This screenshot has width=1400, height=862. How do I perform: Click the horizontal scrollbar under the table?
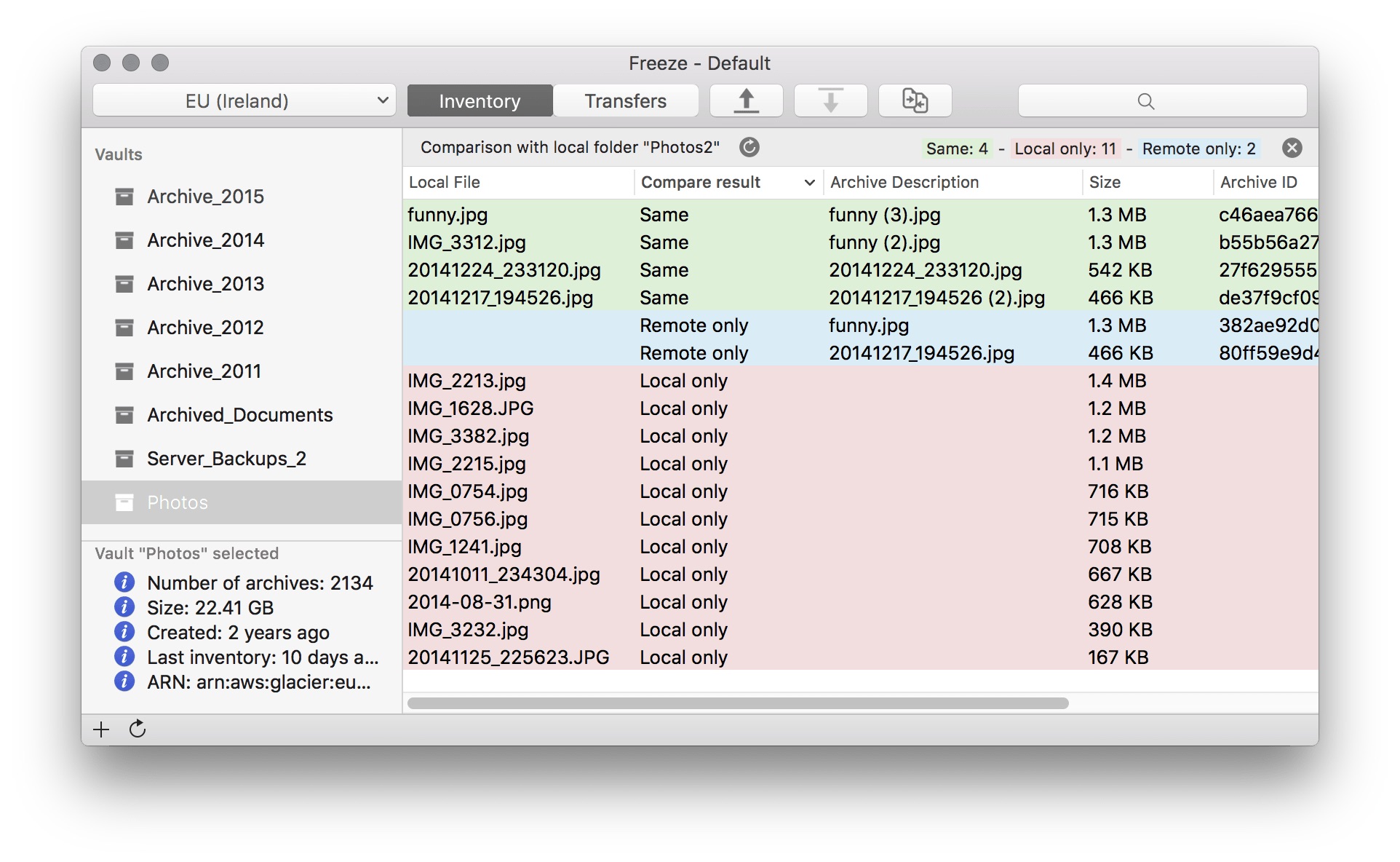737,703
